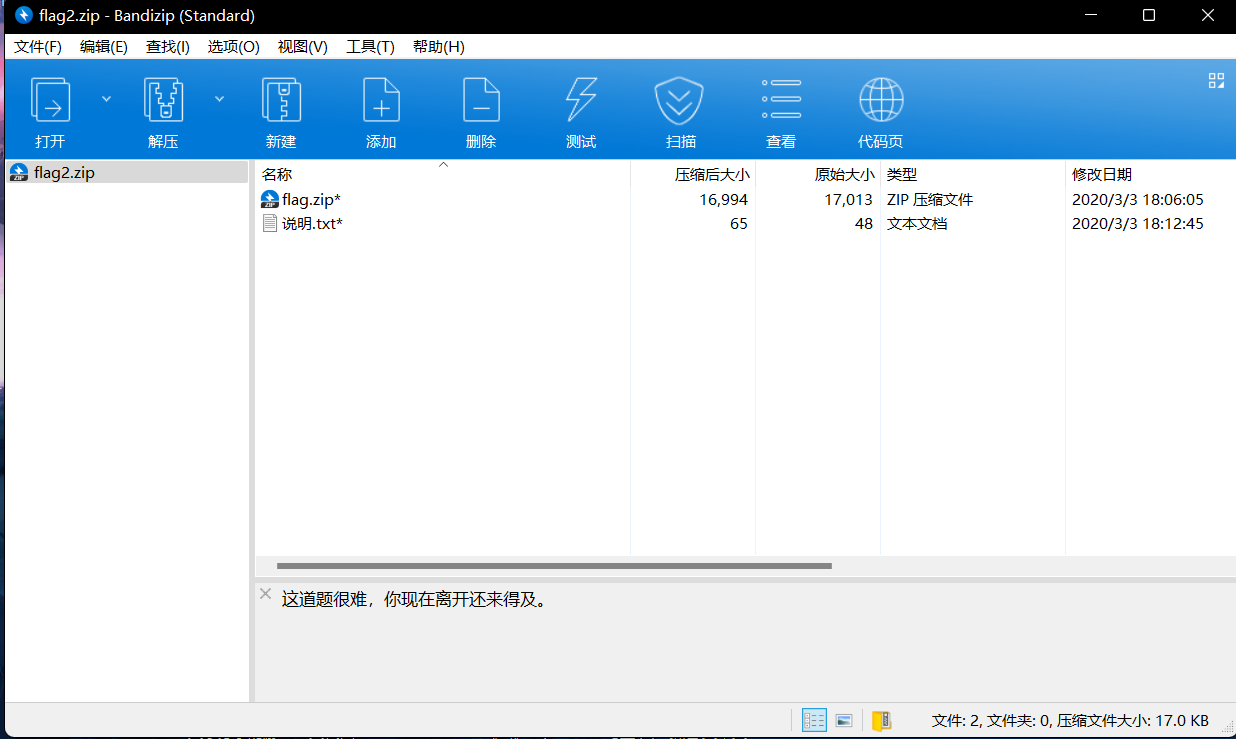The width and height of the screenshot is (1236, 739).
Task: Click the 16,994 compressed size cell
Action: click(723, 199)
